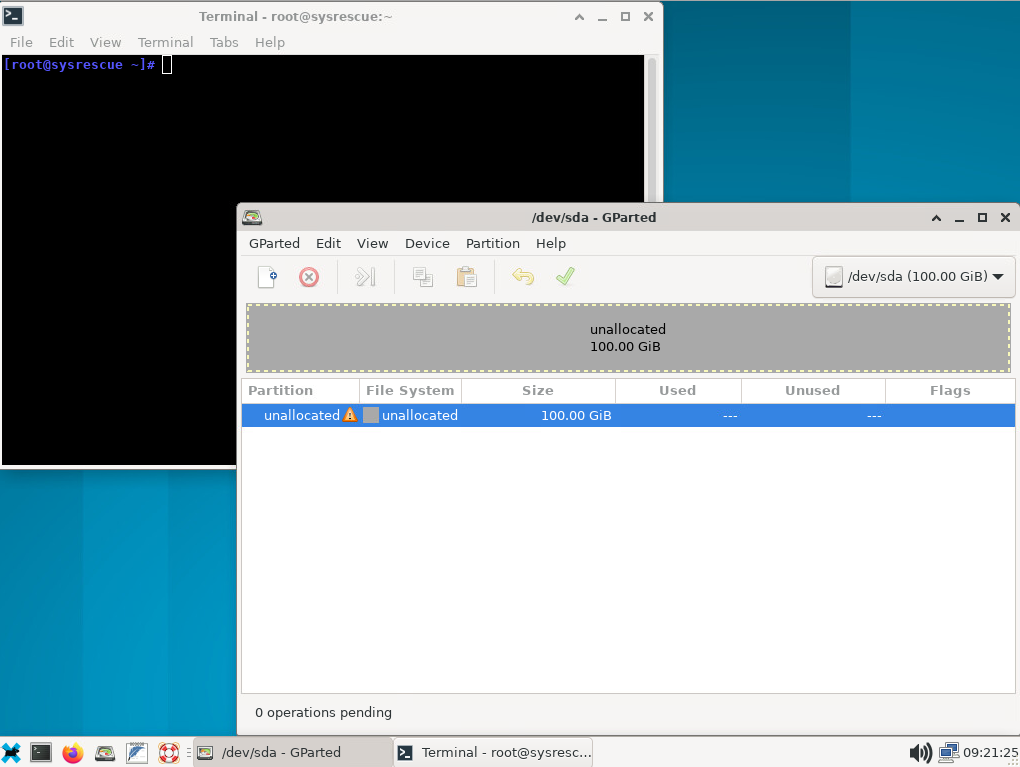Launch Terminal from the panel launcher
The width and height of the screenshot is (1020, 767).
41,753
